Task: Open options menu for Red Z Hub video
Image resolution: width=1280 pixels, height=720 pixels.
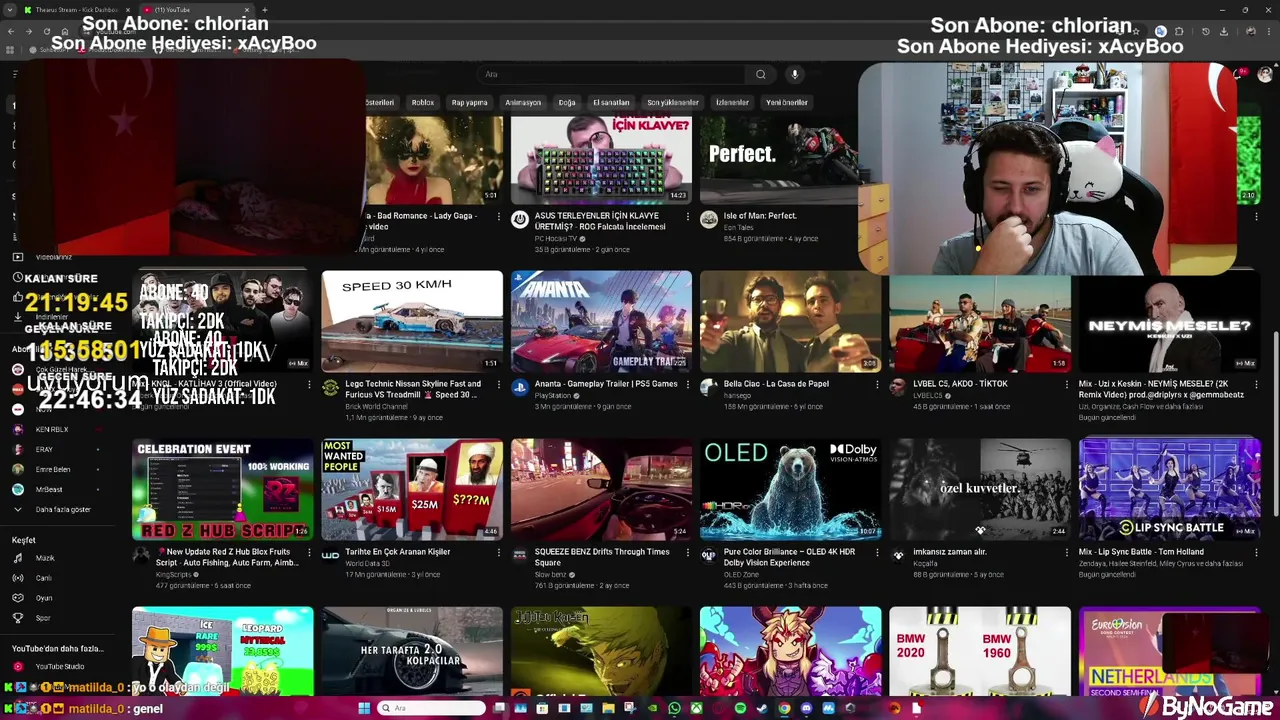Action: pos(309,552)
